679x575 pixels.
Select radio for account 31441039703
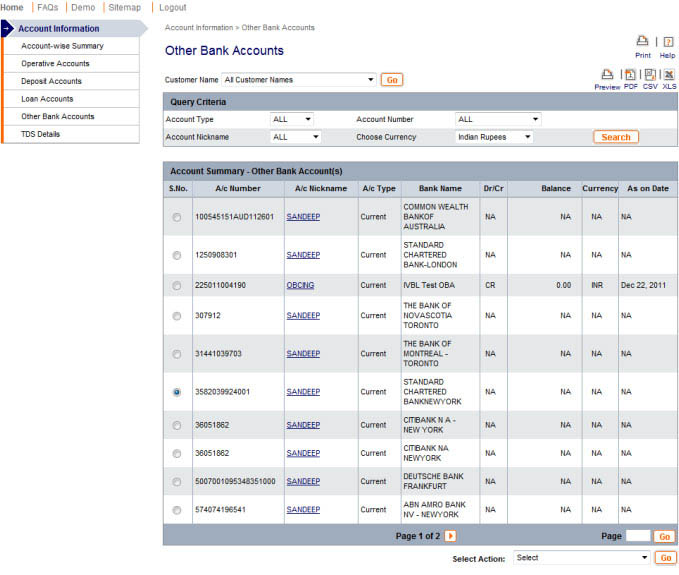coord(177,354)
